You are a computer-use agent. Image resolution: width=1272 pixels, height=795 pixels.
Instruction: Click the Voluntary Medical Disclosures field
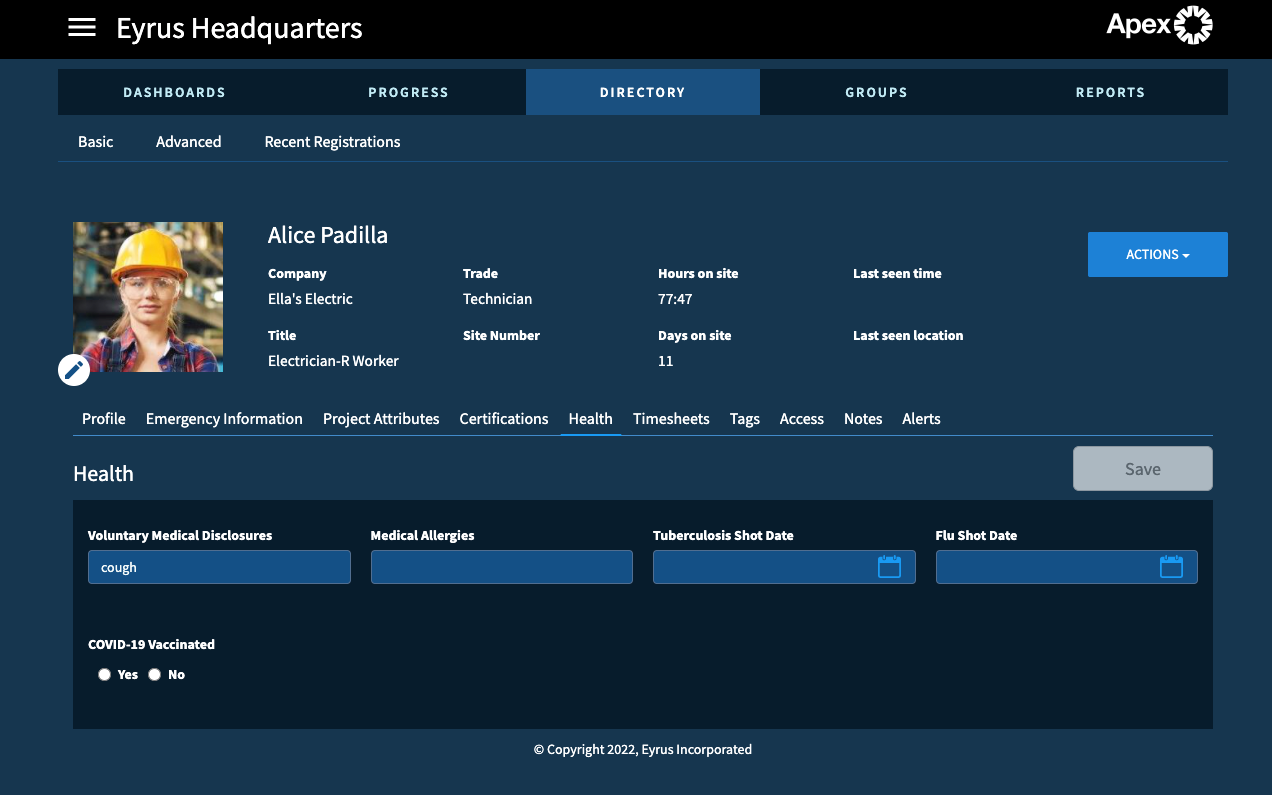[x=219, y=567]
